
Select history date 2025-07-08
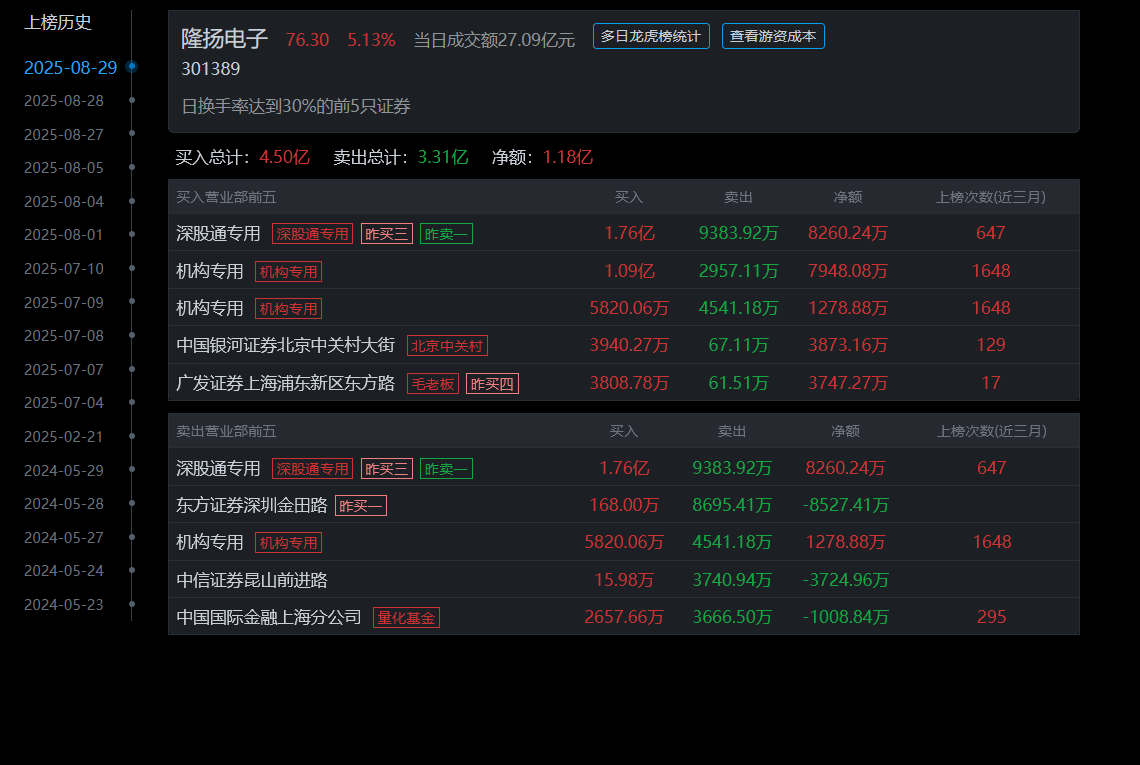[64, 336]
